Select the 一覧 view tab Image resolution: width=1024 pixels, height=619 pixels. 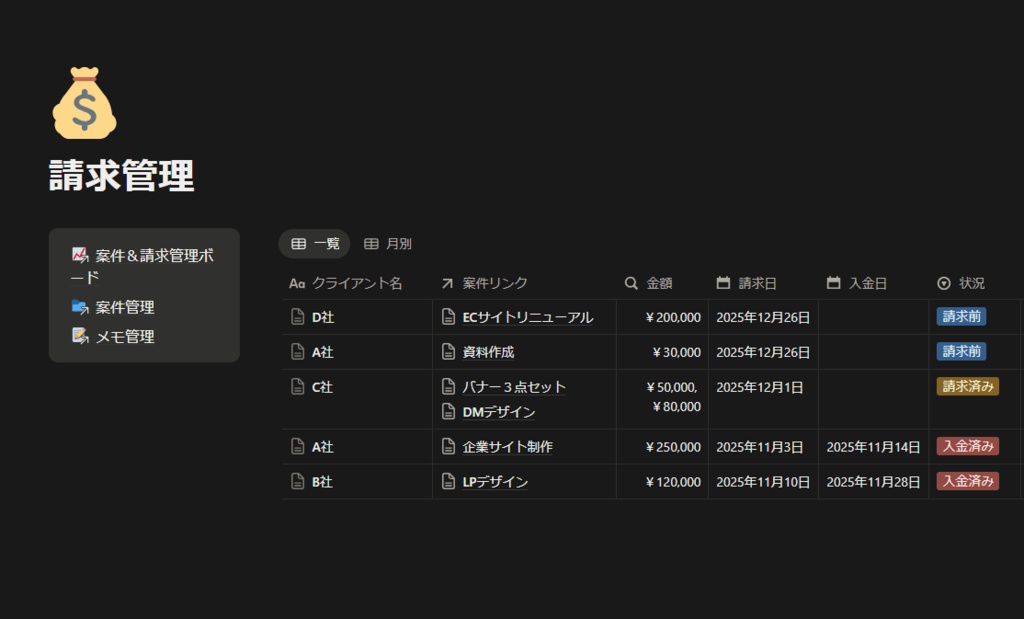(314, 243)
